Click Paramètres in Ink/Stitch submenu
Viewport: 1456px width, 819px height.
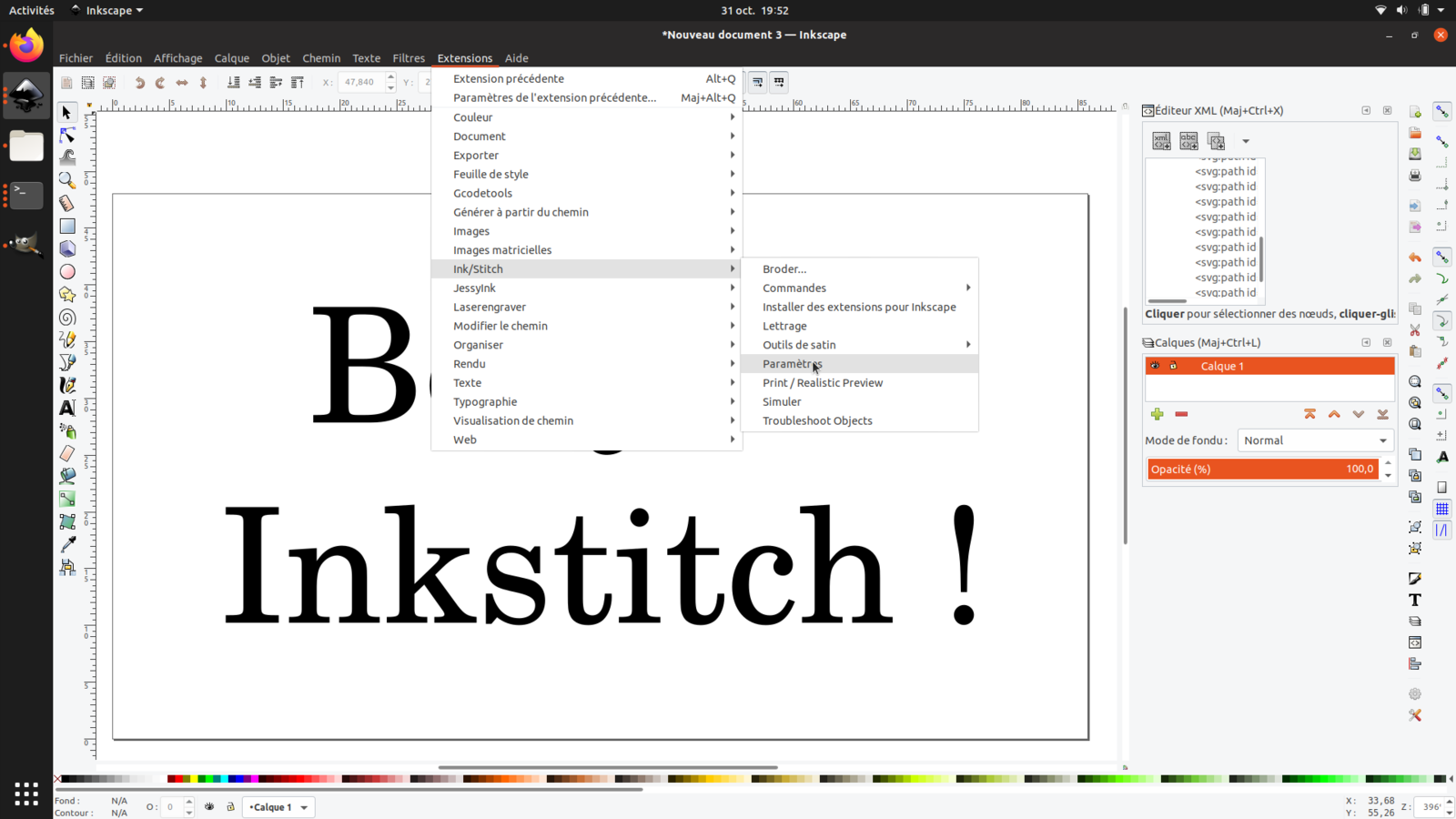tap(792, 364)
